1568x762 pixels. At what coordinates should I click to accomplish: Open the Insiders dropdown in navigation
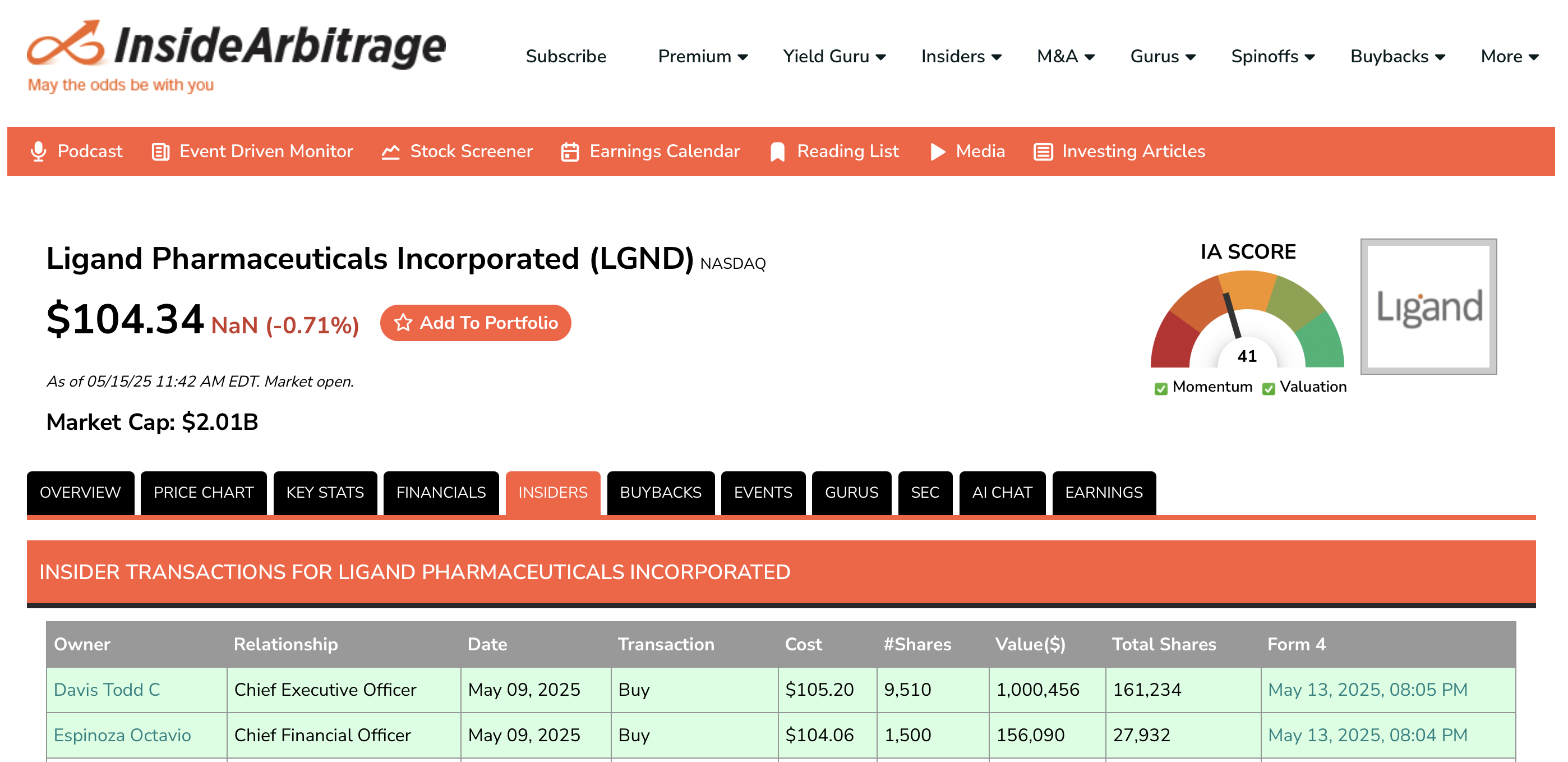[961, 57]
